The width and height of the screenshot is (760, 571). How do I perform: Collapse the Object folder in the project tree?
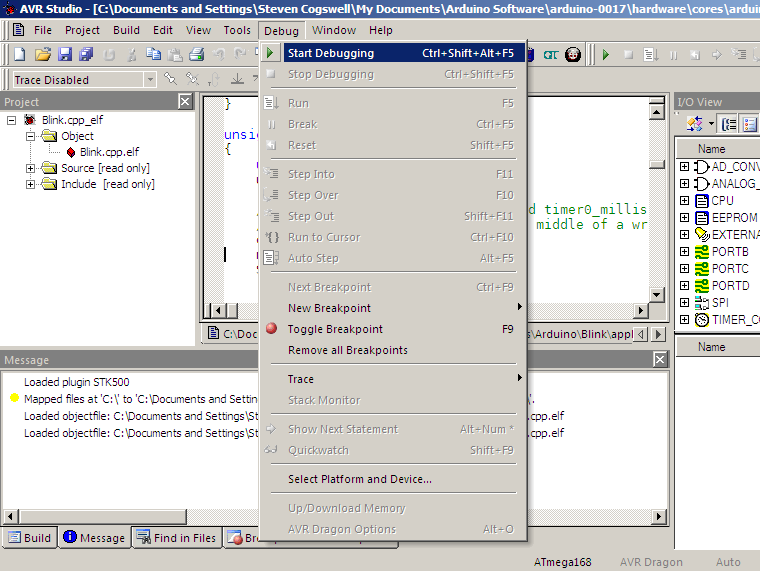(x=31, y=136)
